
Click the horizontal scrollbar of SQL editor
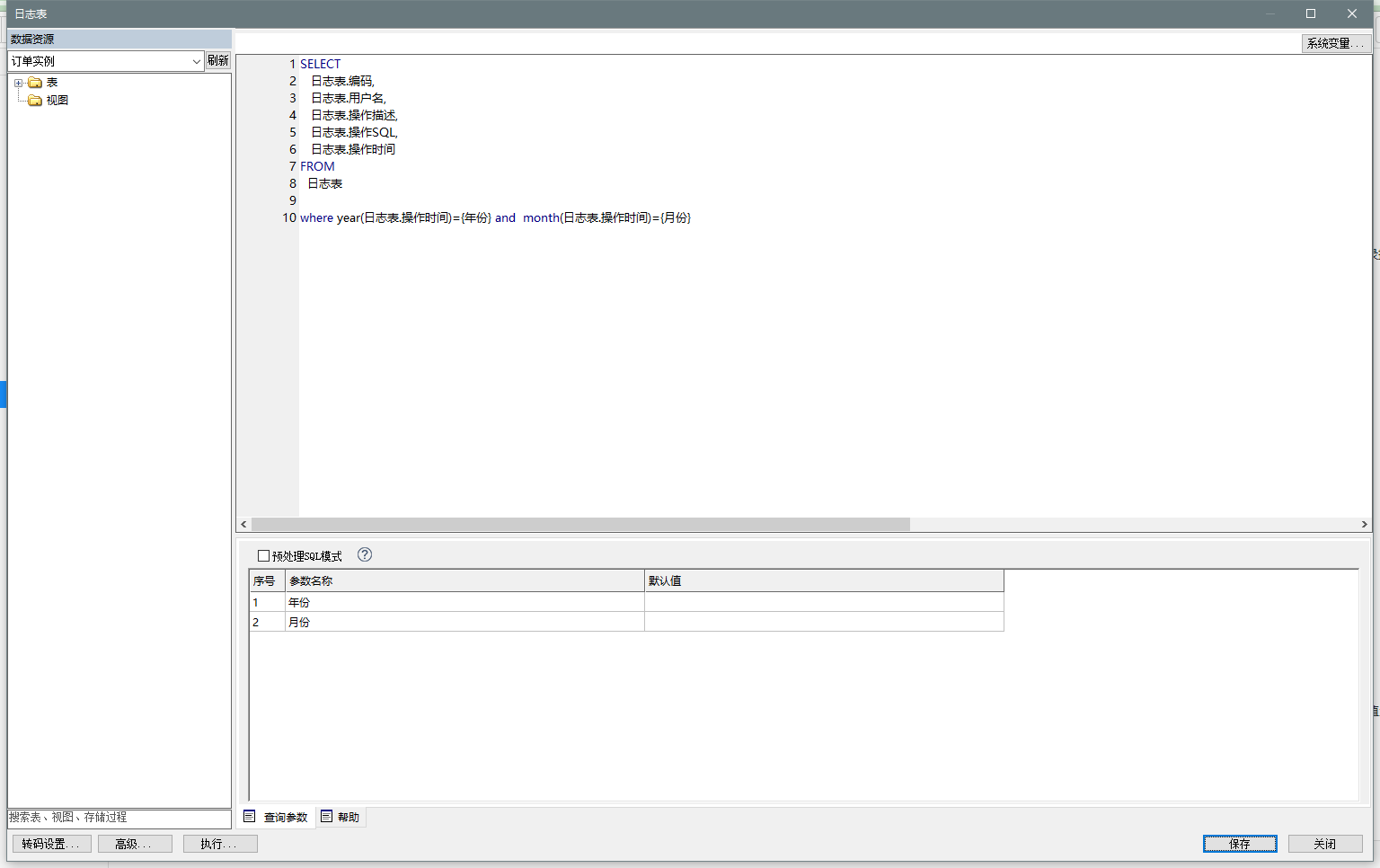(x=580, y=524)
